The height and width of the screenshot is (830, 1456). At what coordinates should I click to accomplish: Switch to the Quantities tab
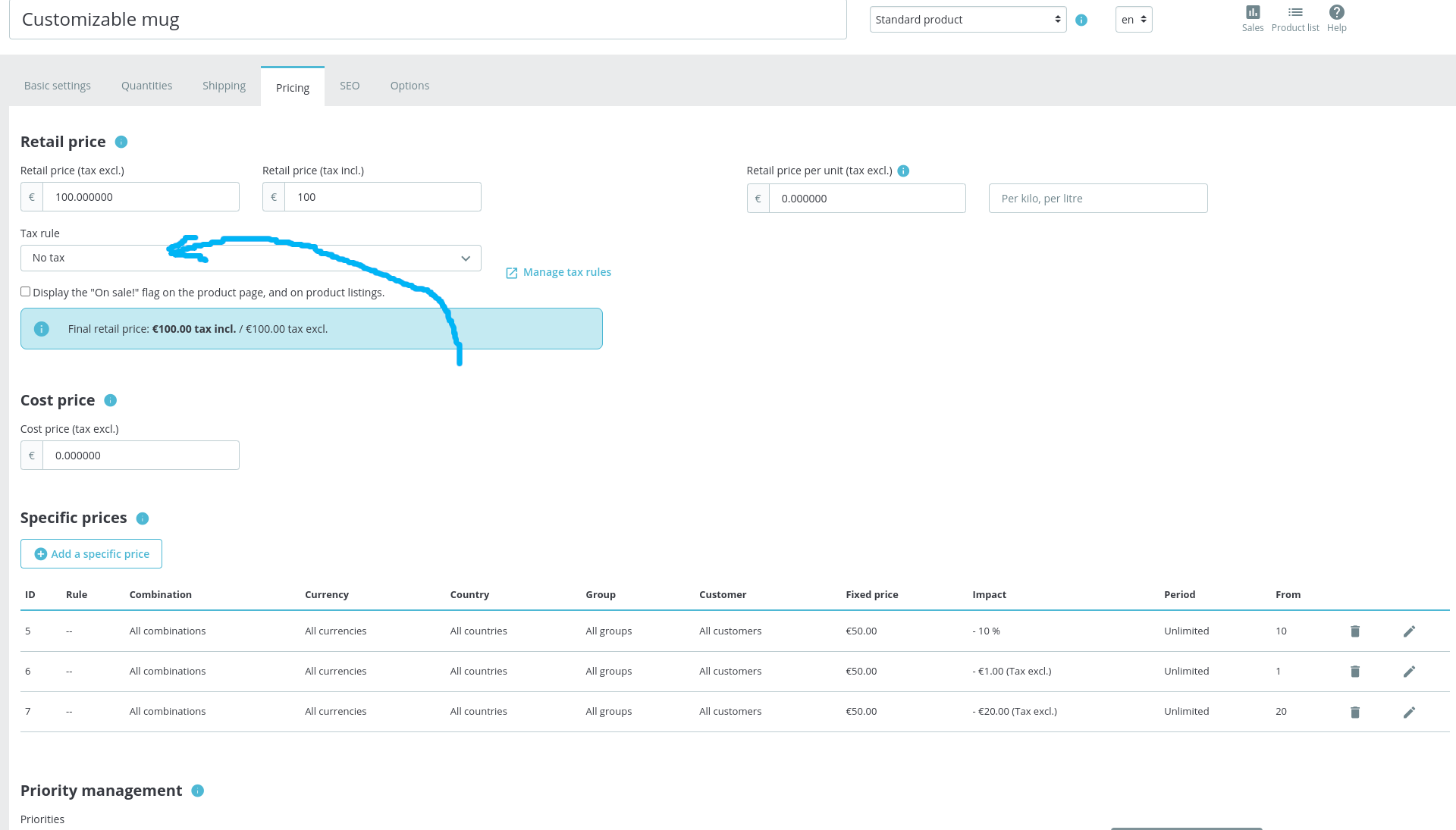click(x=146, y=85)
